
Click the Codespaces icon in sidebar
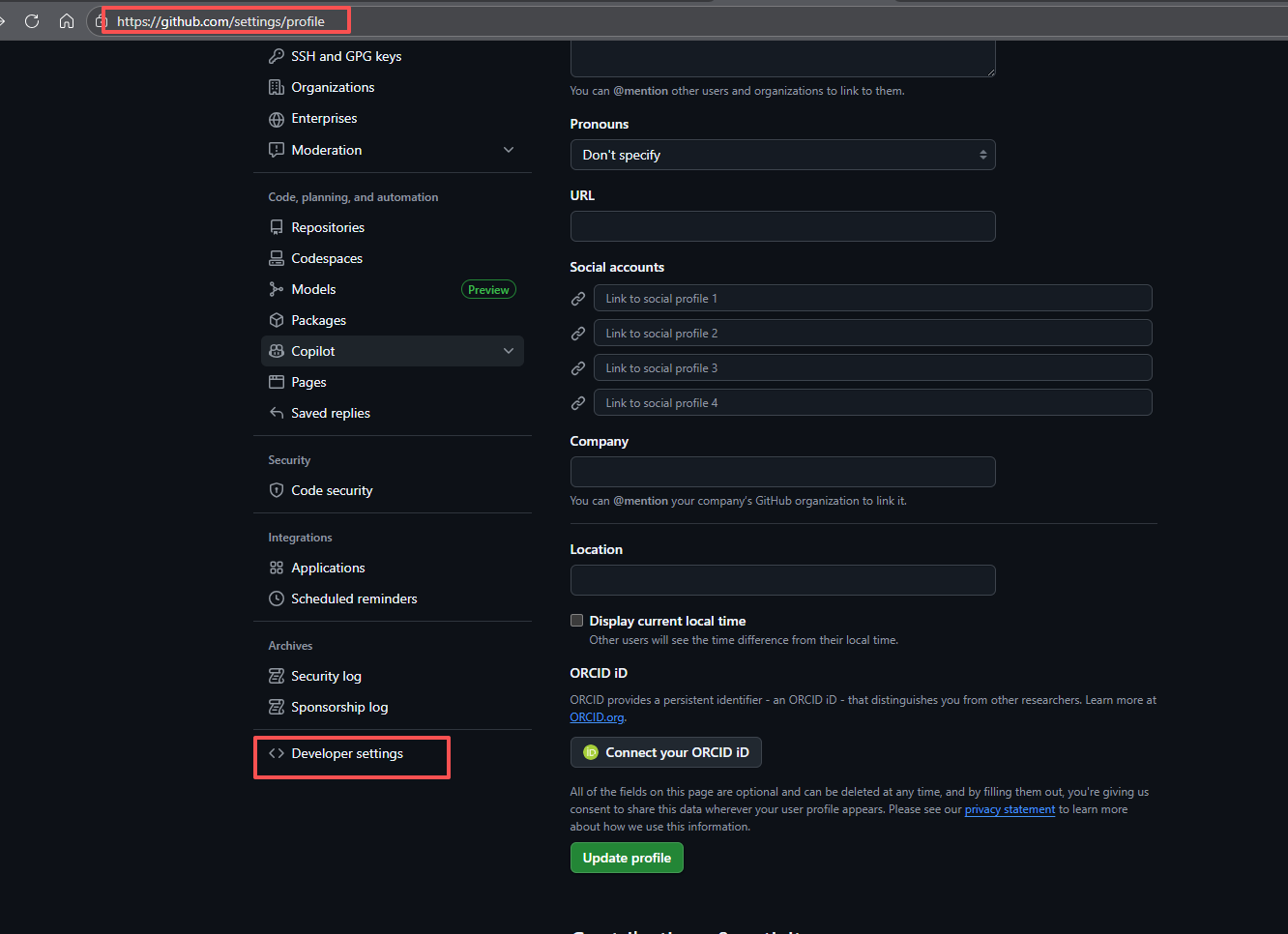coord(277,258)
